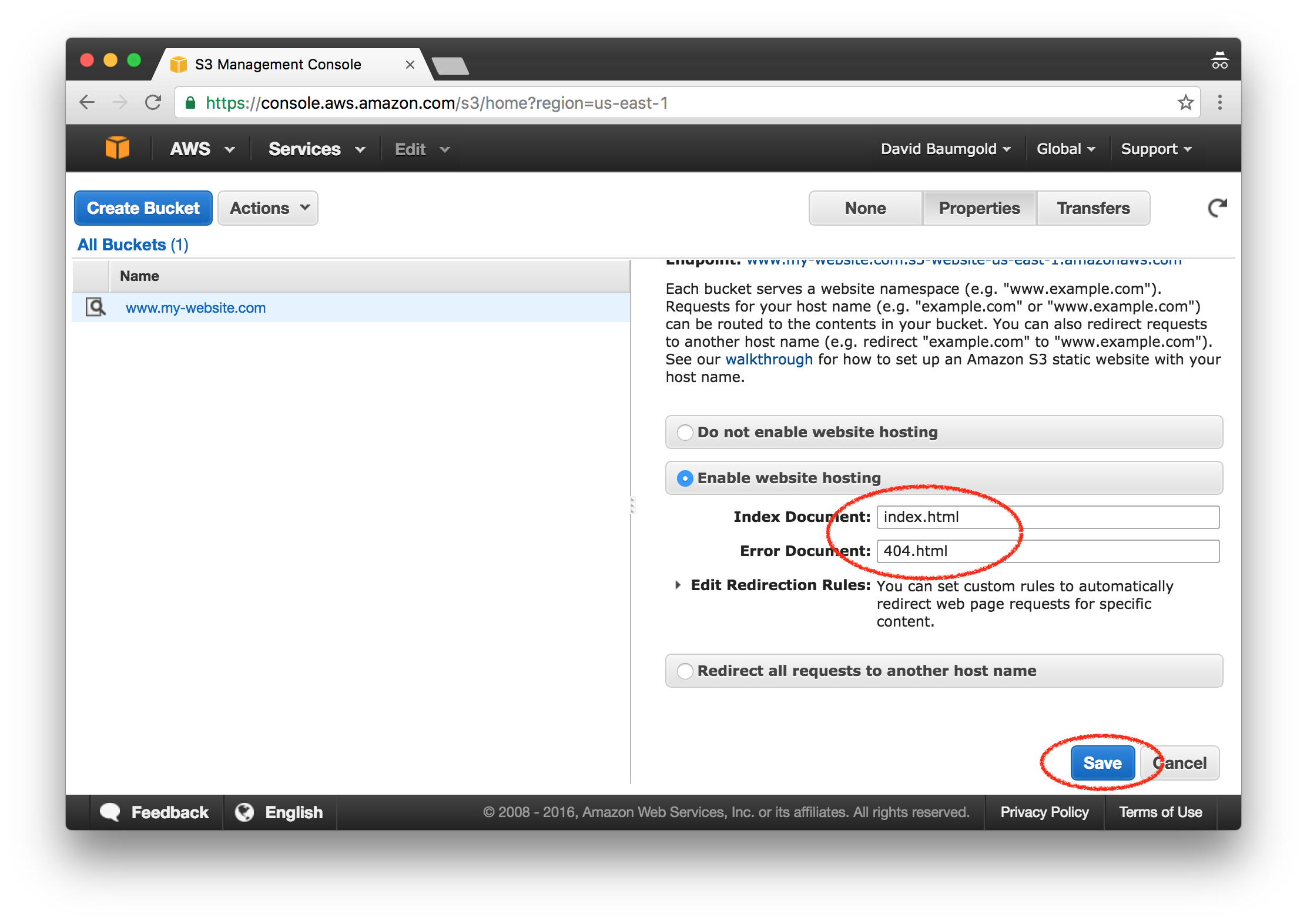The height and width of the screenshot is (924, 1307).
Task: Close the S3 Management Console tab
Action: click(x=410, y=65)
